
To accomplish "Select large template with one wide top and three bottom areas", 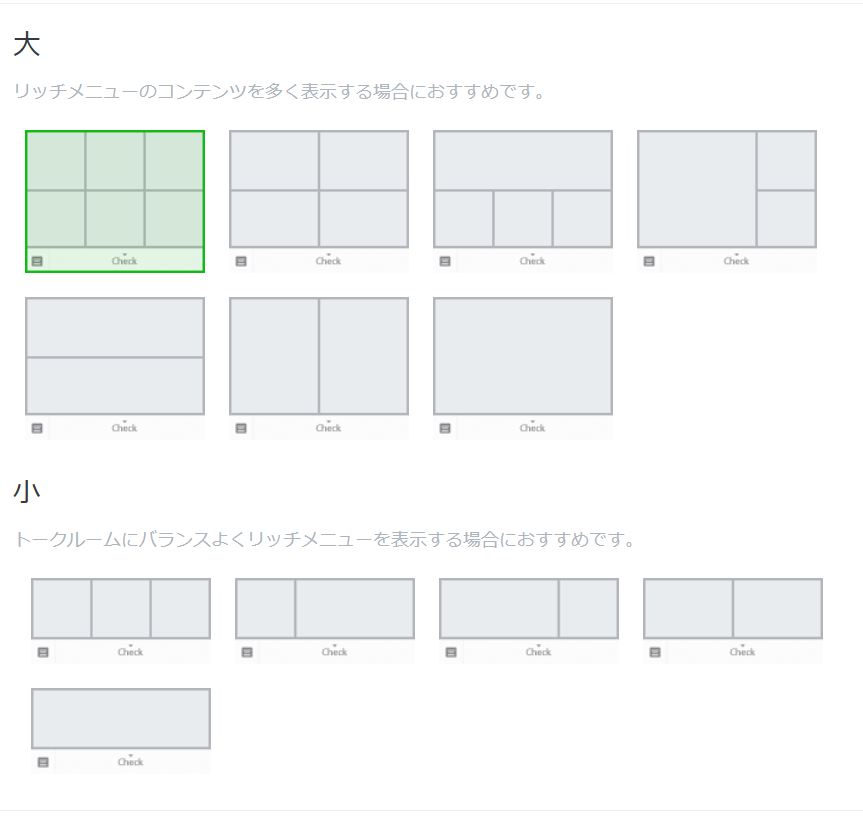I will click(523, 189).
